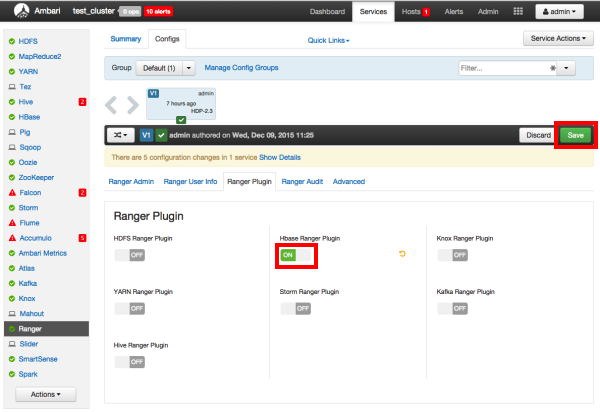Expand the Quick Links menu
The width and height of the screenshot is (600, 412).
pos(328,40)
